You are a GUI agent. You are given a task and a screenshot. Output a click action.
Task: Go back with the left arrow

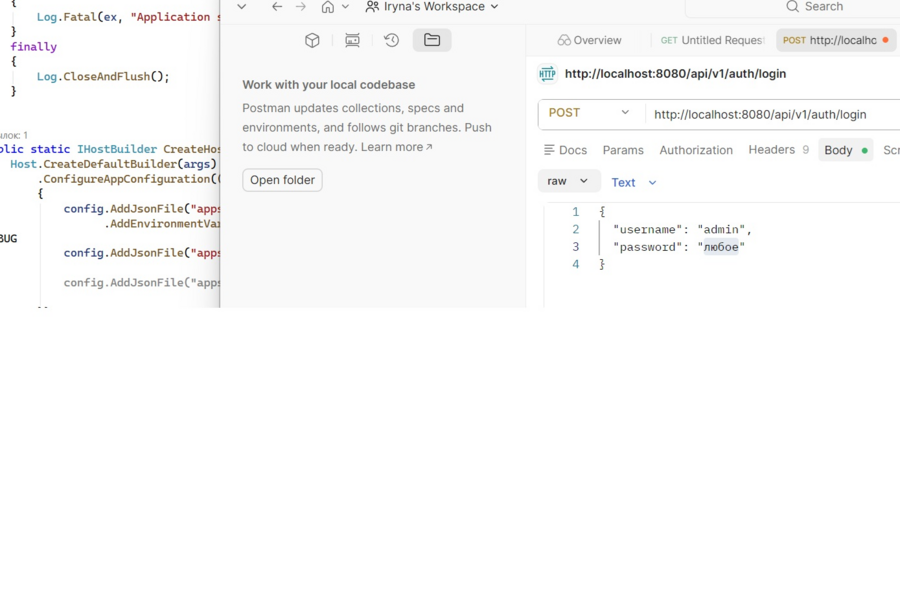(277, 7)
